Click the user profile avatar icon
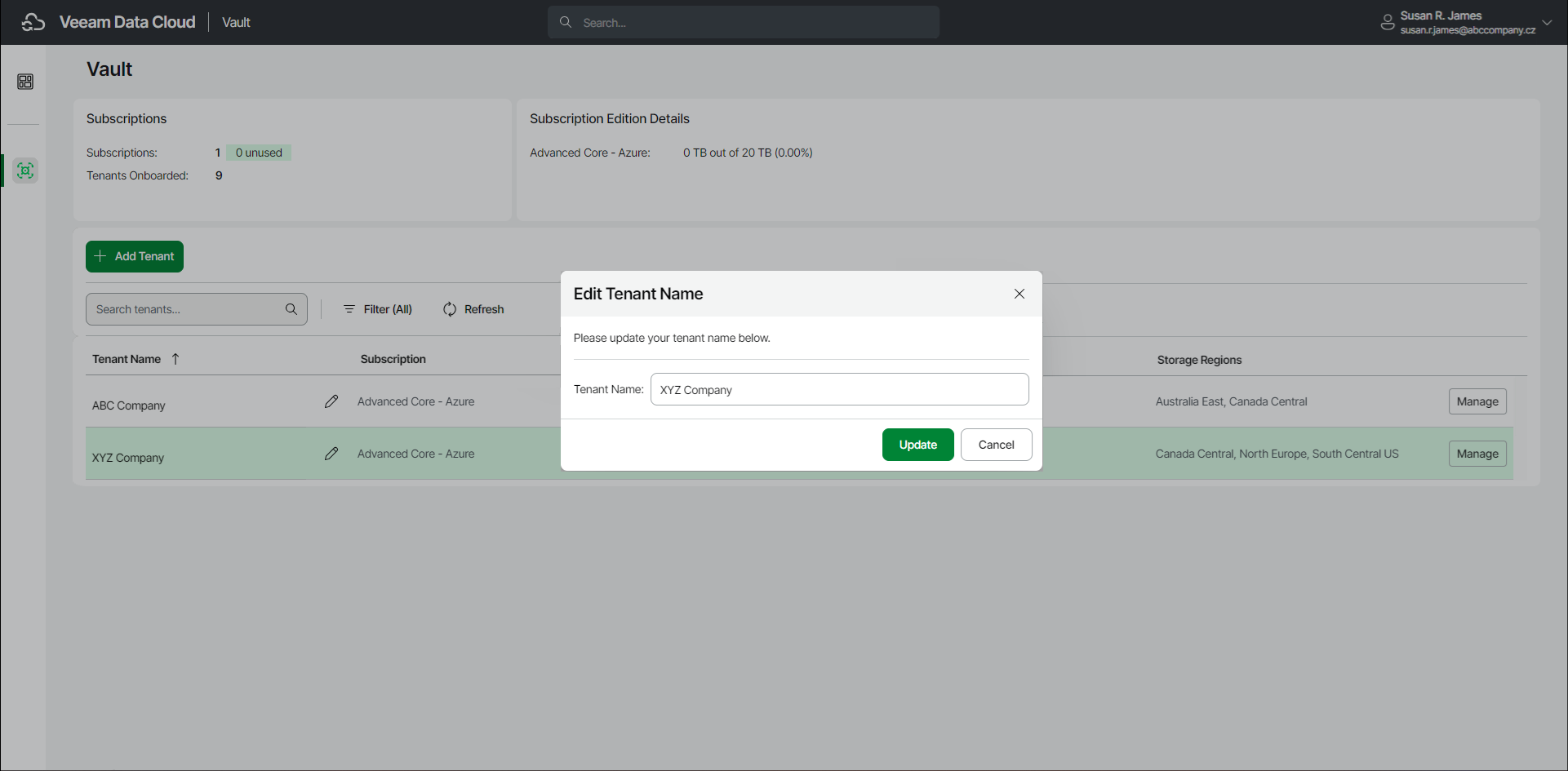 [1387, 23]
